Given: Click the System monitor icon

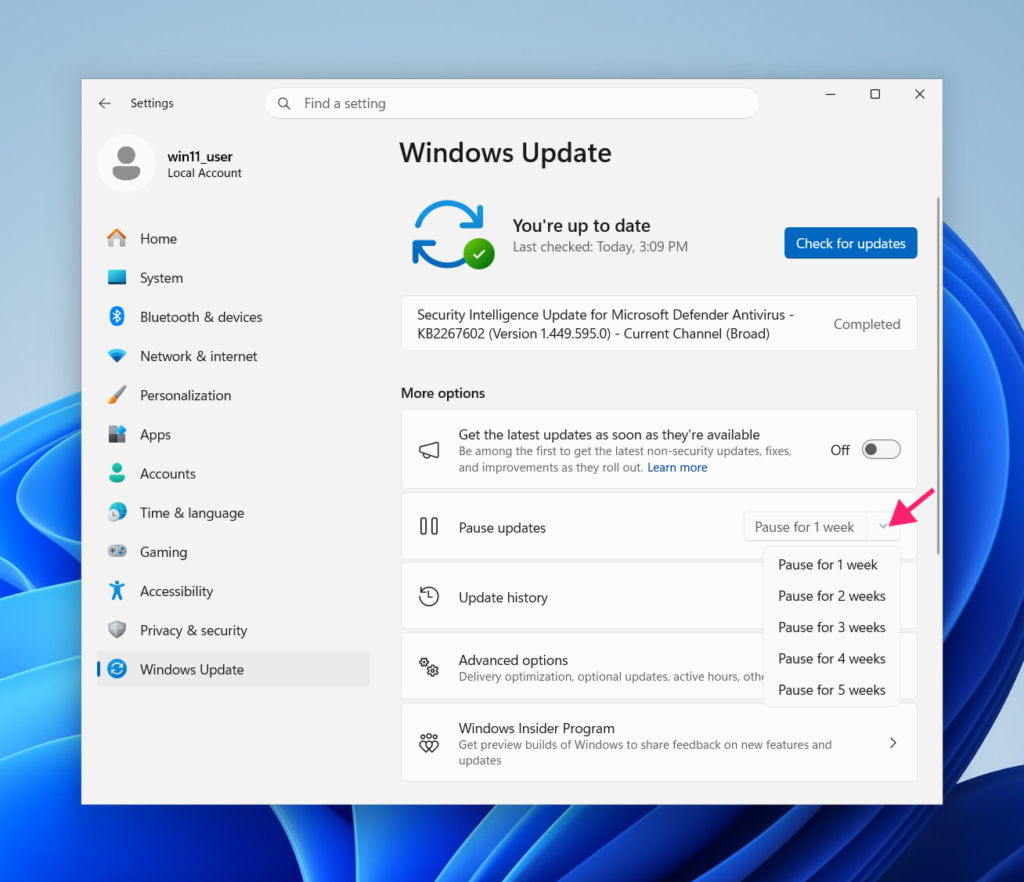Looking at the screenshot, I should (117, 277).
